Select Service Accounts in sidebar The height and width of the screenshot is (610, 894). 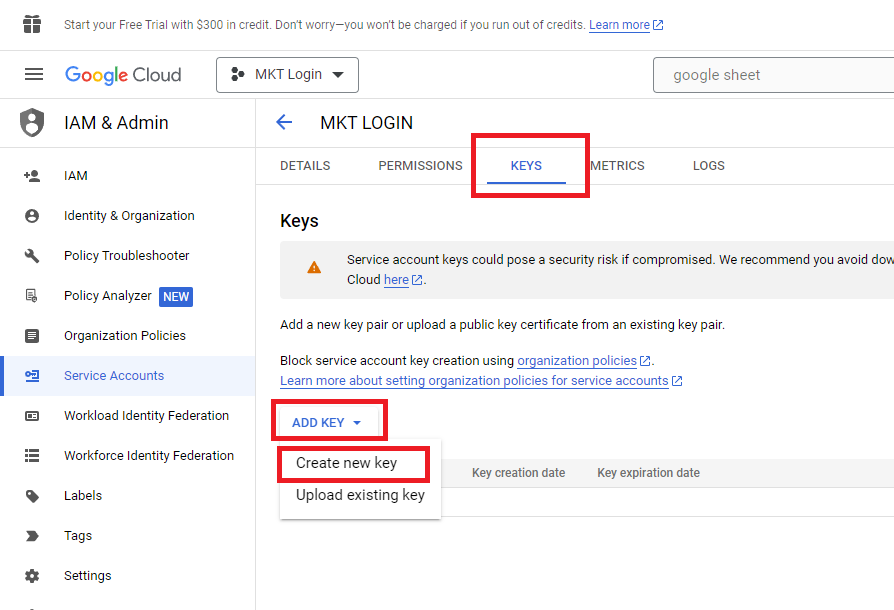click(x=114, y=376)
